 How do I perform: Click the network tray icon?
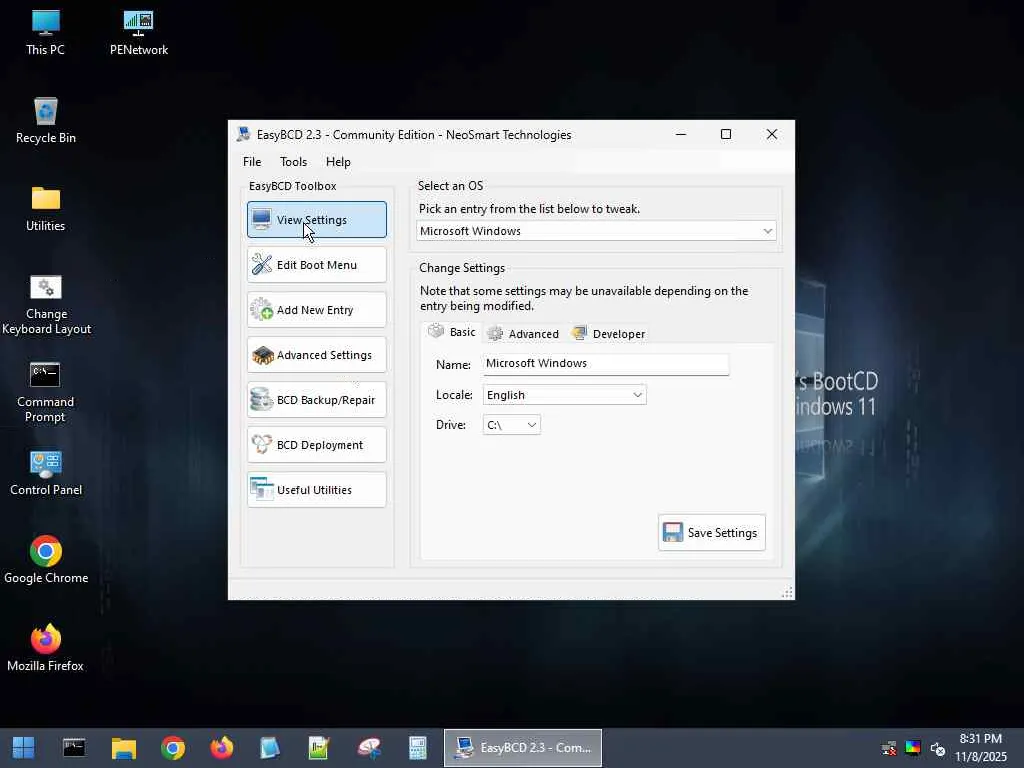click(889, 748)
